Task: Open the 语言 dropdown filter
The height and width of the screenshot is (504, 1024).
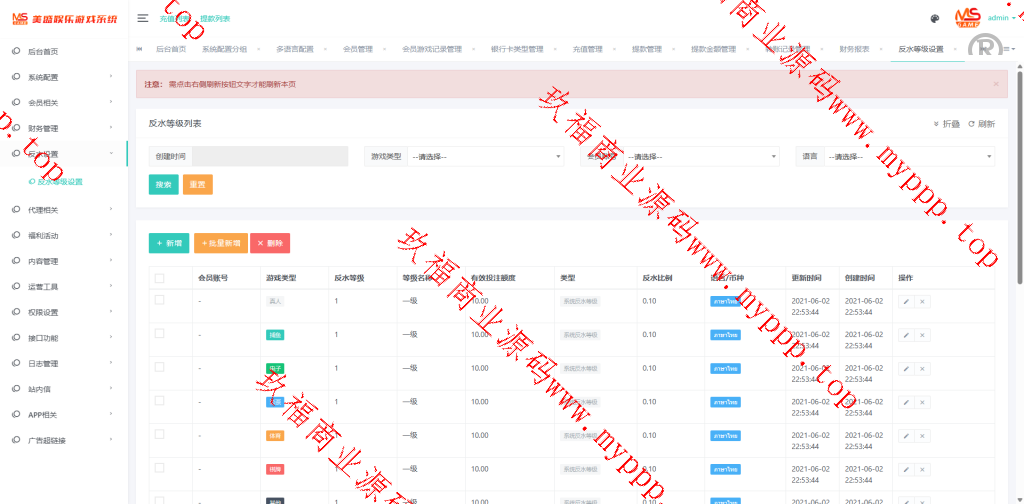Action: (908, 156)
